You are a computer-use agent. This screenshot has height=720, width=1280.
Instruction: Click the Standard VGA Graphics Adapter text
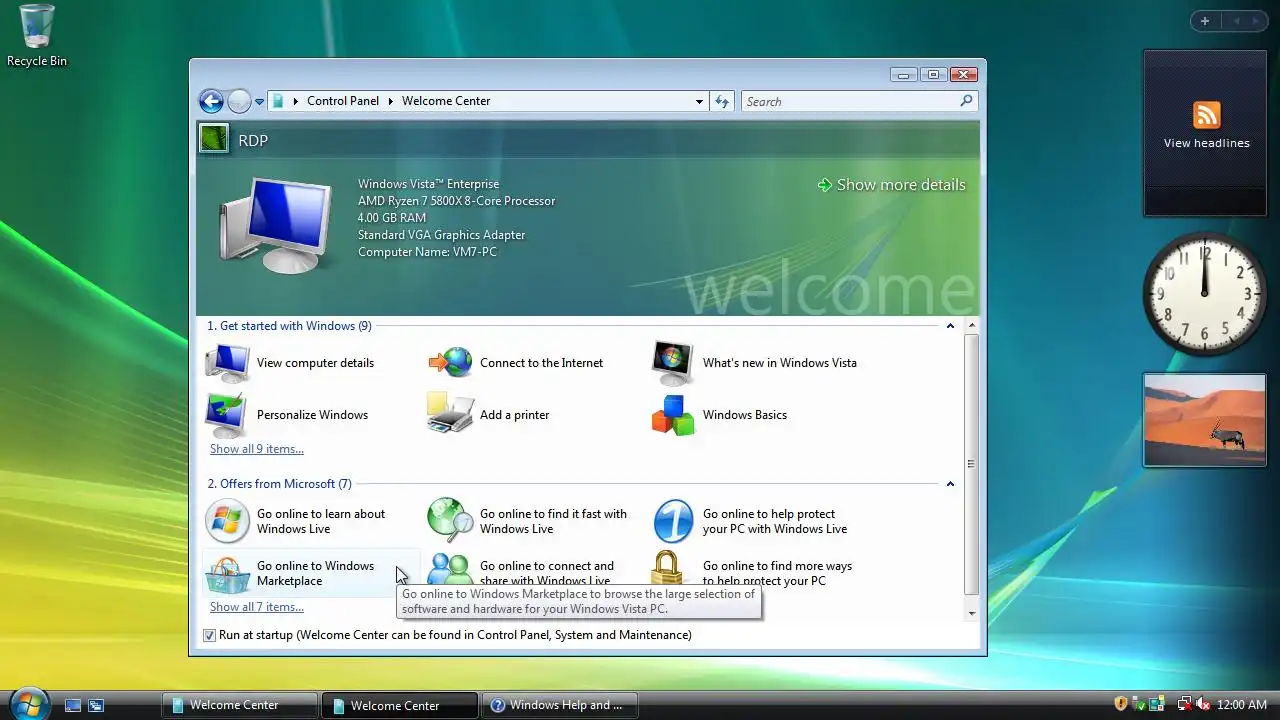(x=441, y=235)
